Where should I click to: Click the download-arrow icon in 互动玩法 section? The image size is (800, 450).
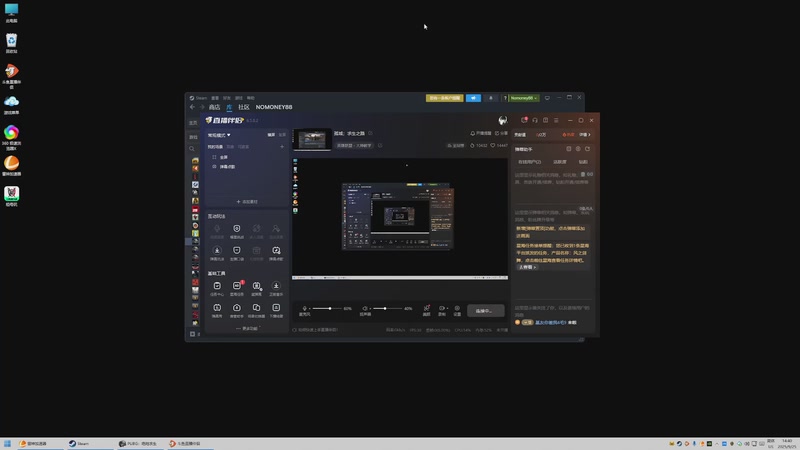pyautogui.click(x=217, y=253)
